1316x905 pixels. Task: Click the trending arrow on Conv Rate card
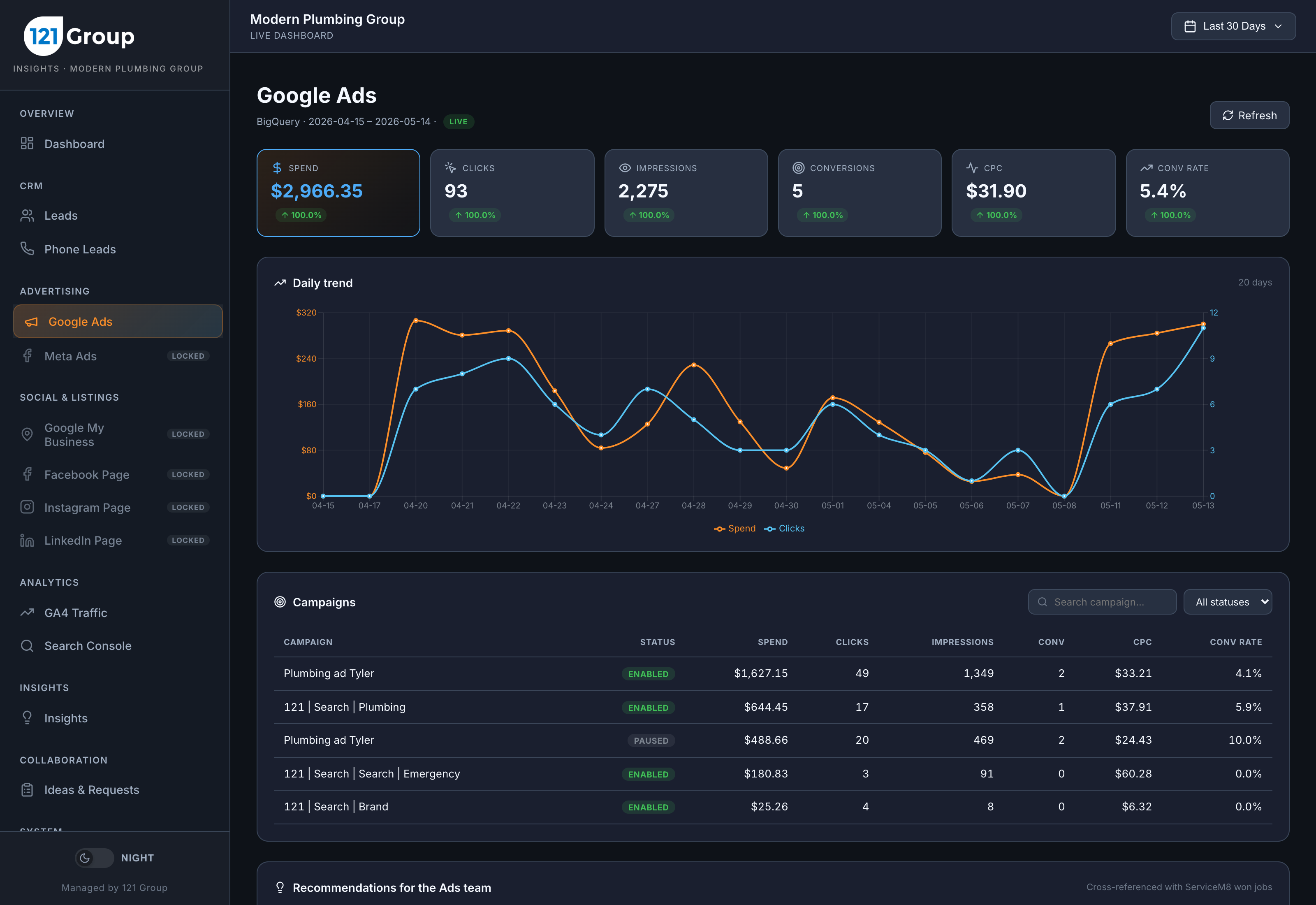[1146, 168]
